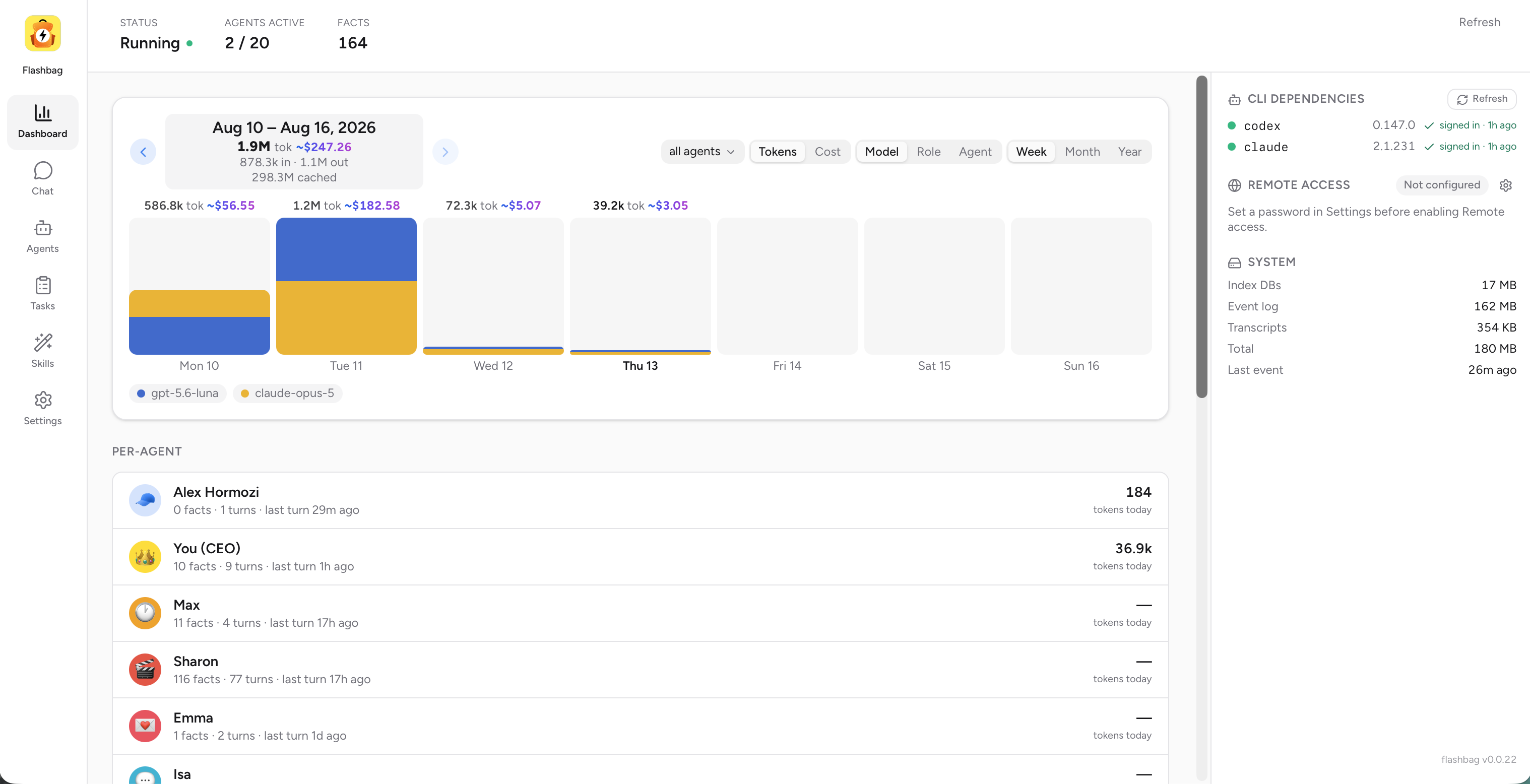The image size is (1530, 784).
Task: Select the Mon 10 blue bar segment
Action: (x=200, y=336)
